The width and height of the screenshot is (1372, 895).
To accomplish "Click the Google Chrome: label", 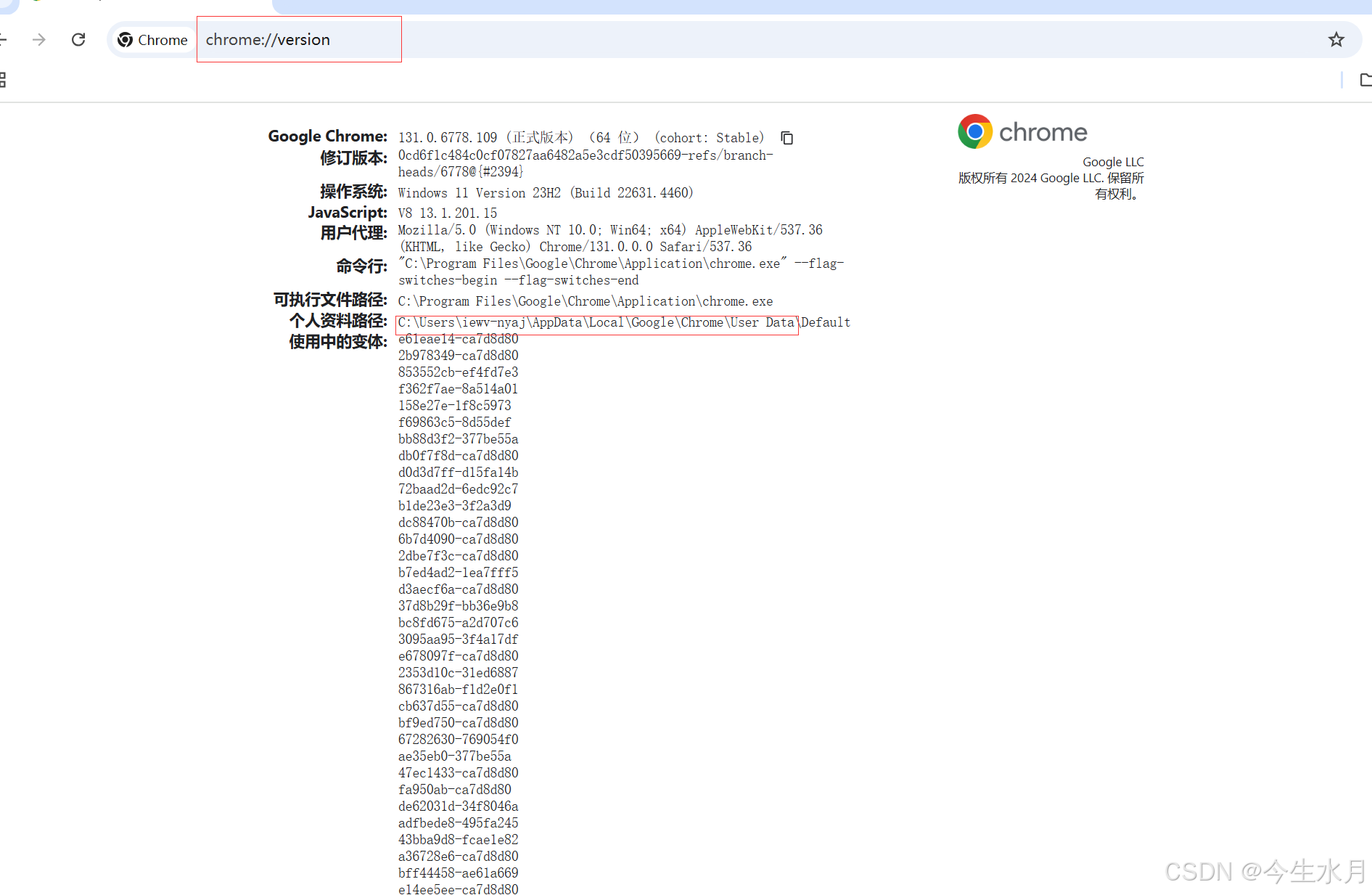I will [x=327, y=136].
